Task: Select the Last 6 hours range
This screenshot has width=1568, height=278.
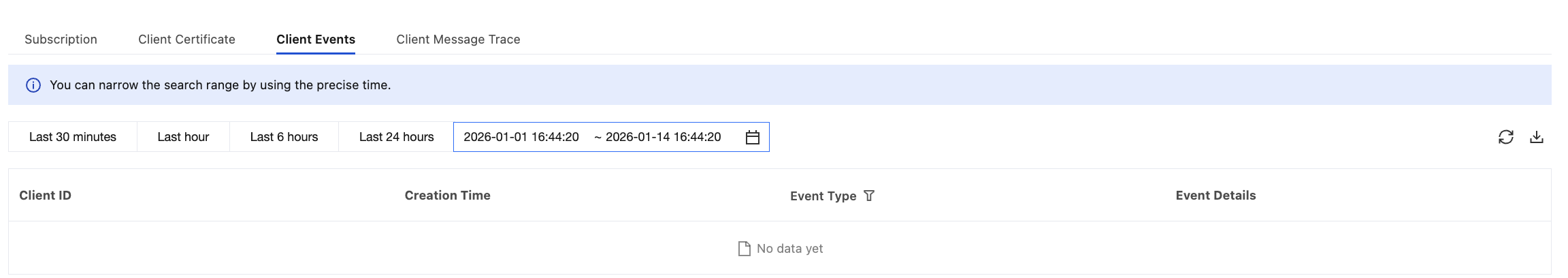Action: pyautogui.click(x=284, y=137)
